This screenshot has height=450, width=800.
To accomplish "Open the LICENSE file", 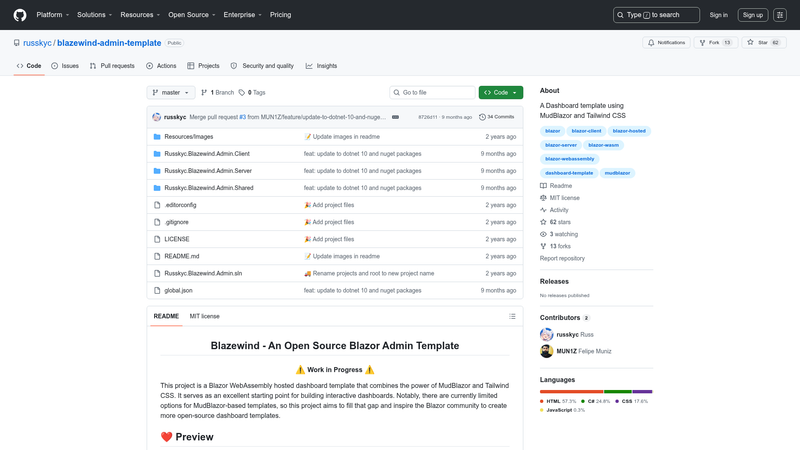I will point(177,239).
